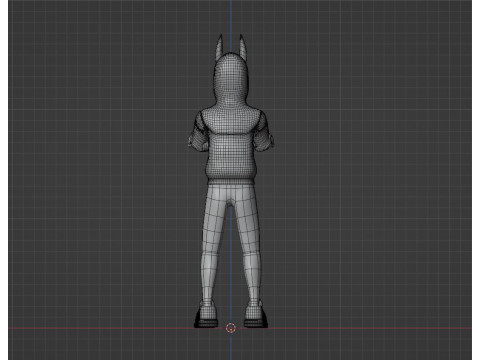Select the left pointed ear on the hood

point(220,47)
